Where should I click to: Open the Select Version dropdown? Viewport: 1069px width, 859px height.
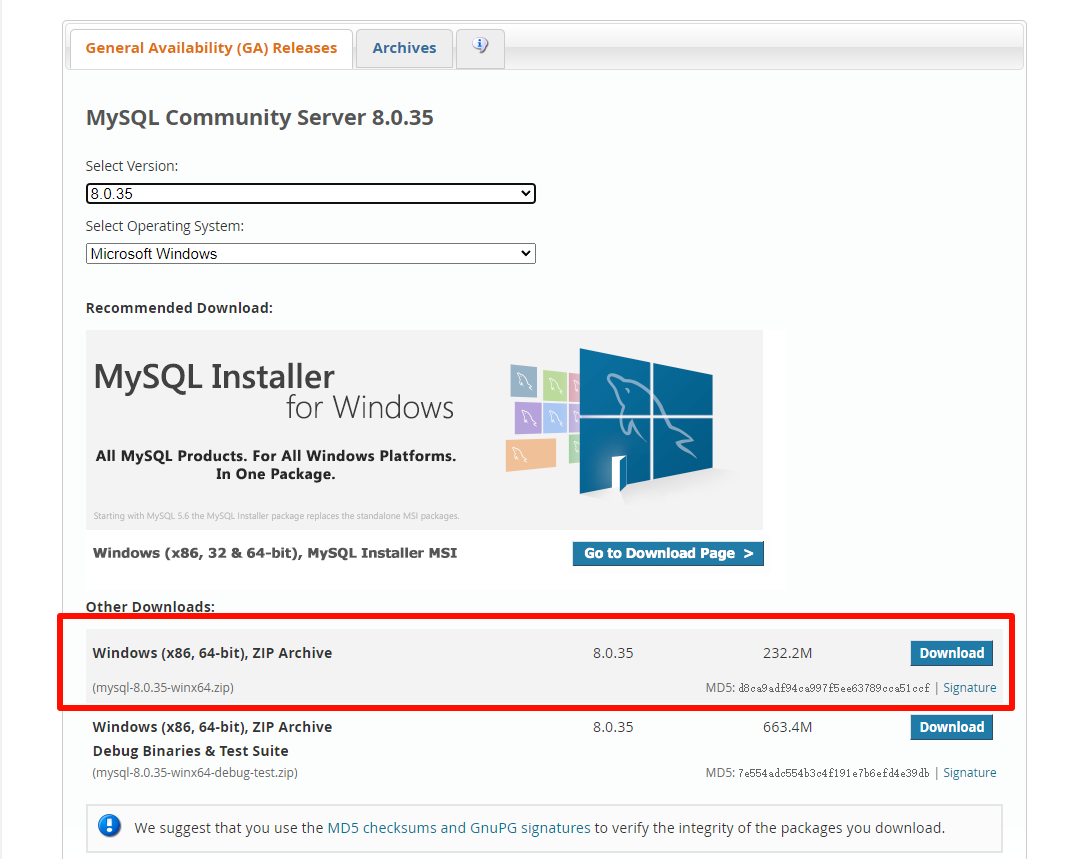click(x=311, y=194)
